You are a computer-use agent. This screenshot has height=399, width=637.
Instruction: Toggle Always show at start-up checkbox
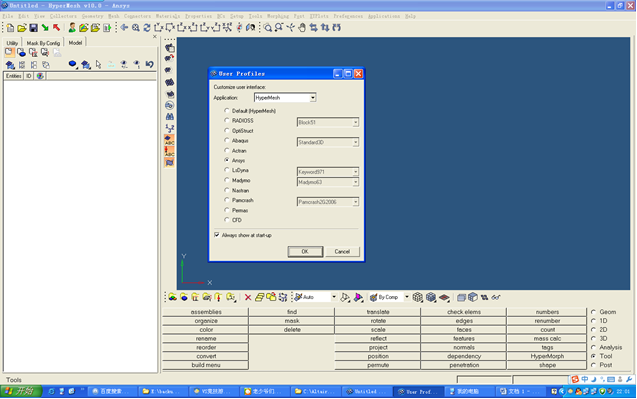coord(217,235)
